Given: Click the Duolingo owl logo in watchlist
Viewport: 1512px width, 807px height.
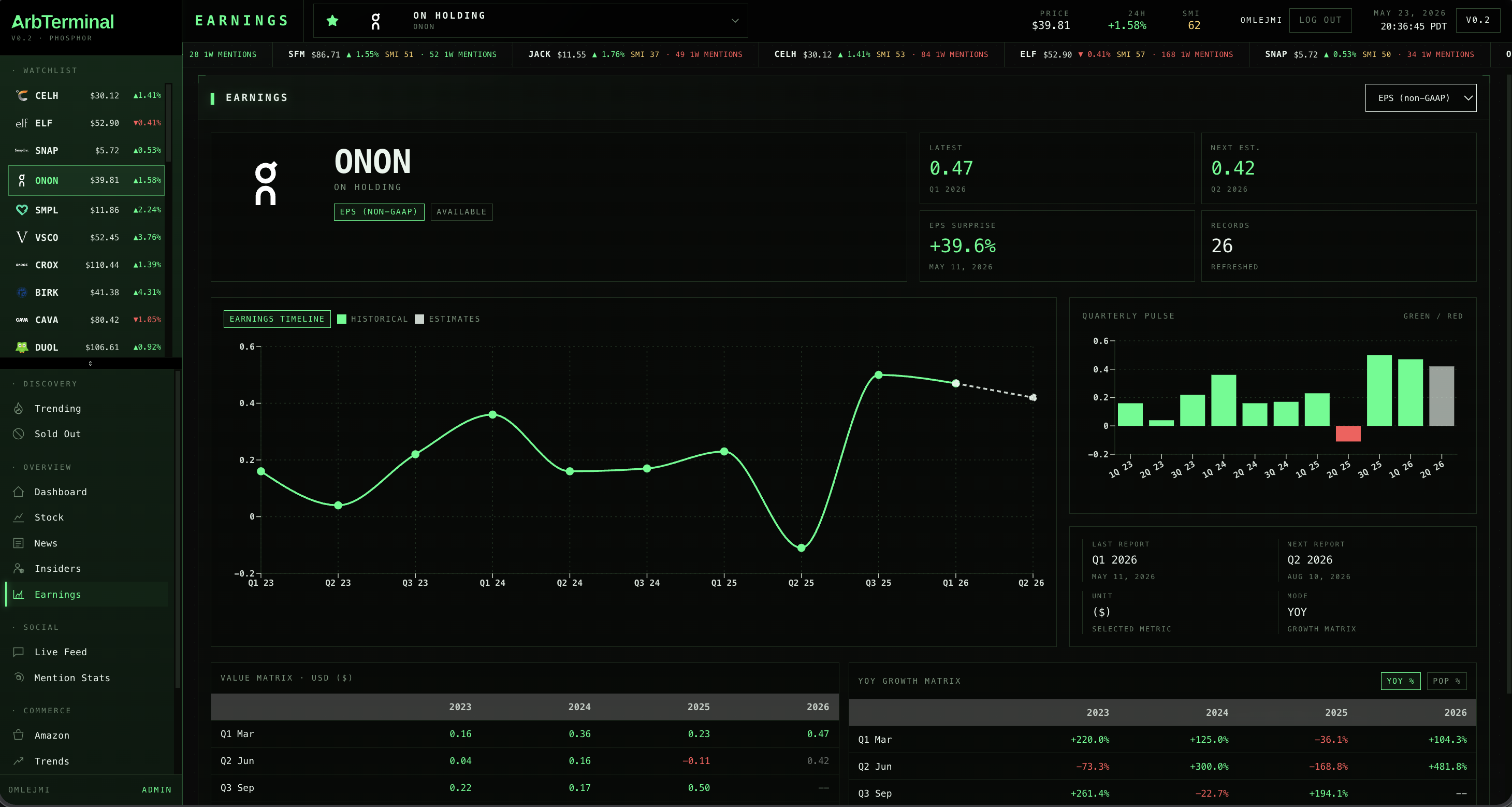Looking at the screenshot, I should coord(22,347).
